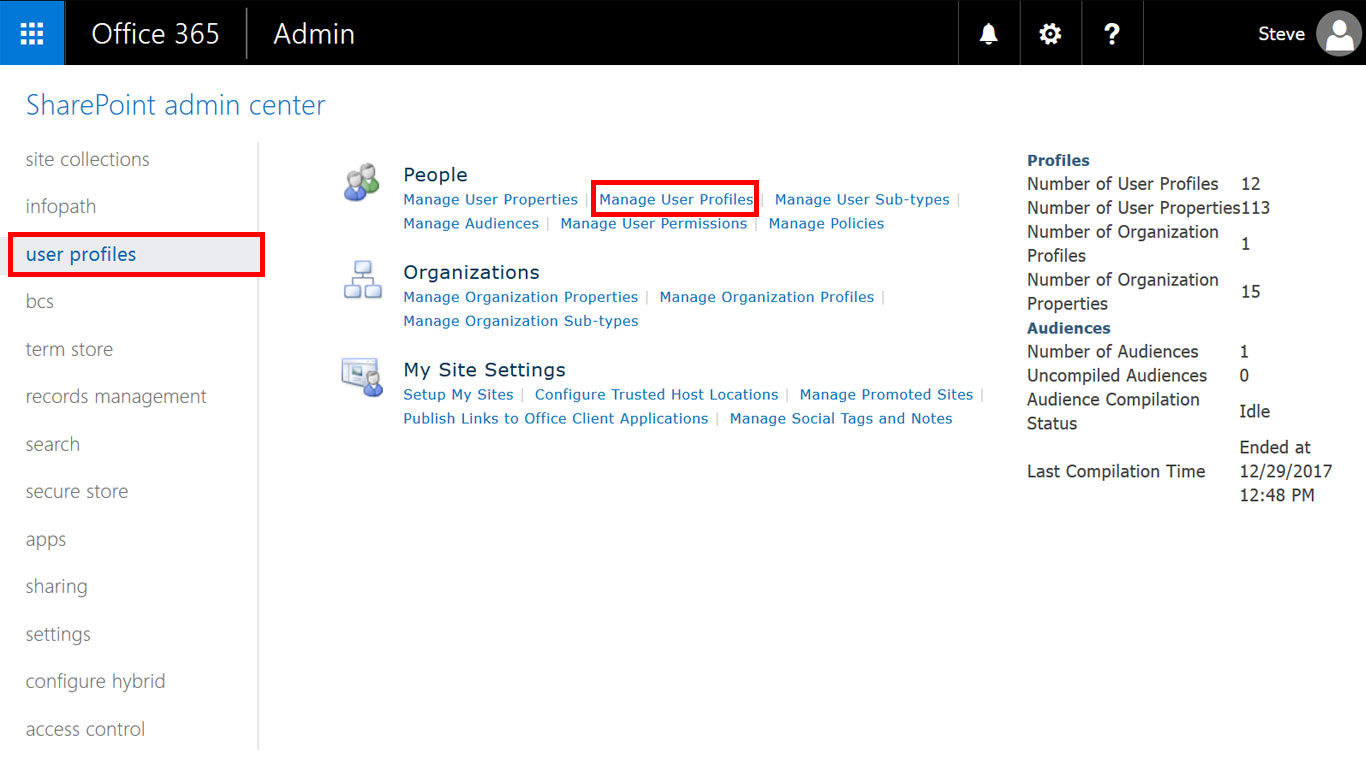Open Setup My Sites link
The width and height of the screenshot is (1366, 768).
[458, 395]
